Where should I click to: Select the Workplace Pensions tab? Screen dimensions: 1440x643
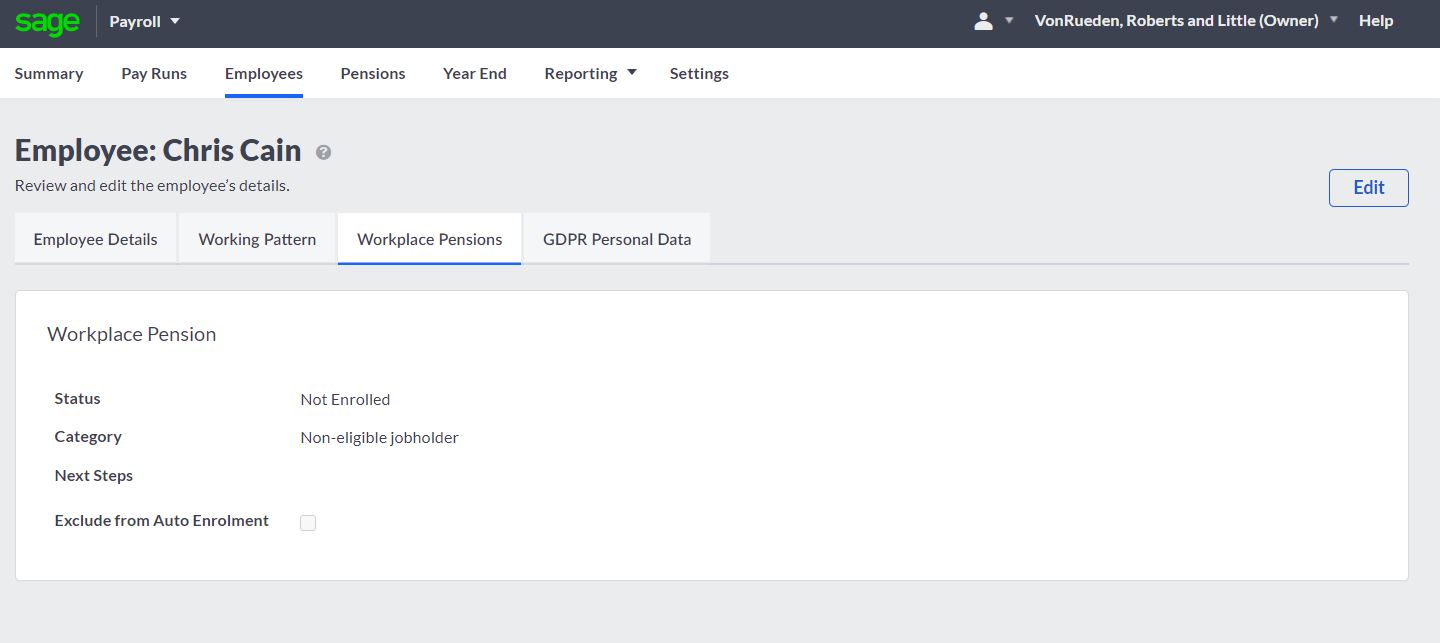pos(429,239)
